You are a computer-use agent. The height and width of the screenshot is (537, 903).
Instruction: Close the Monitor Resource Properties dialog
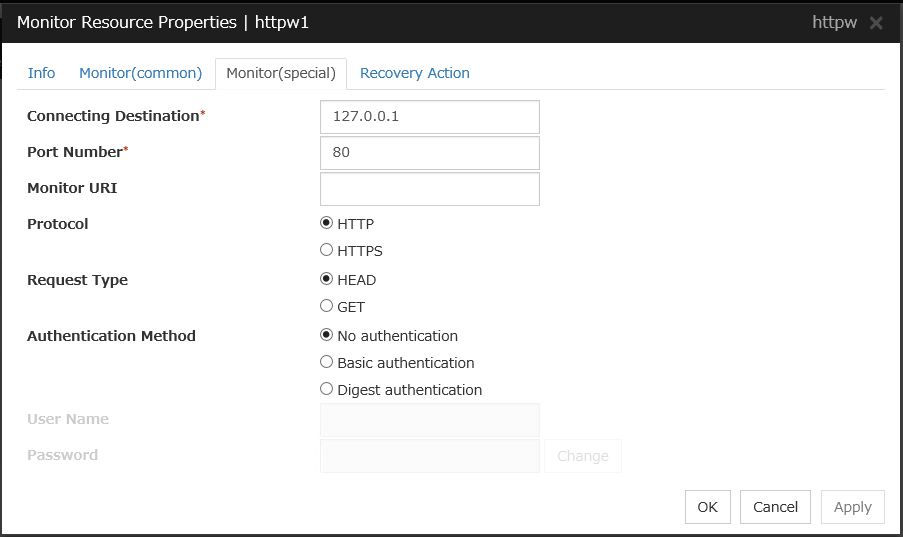point(876,23)
